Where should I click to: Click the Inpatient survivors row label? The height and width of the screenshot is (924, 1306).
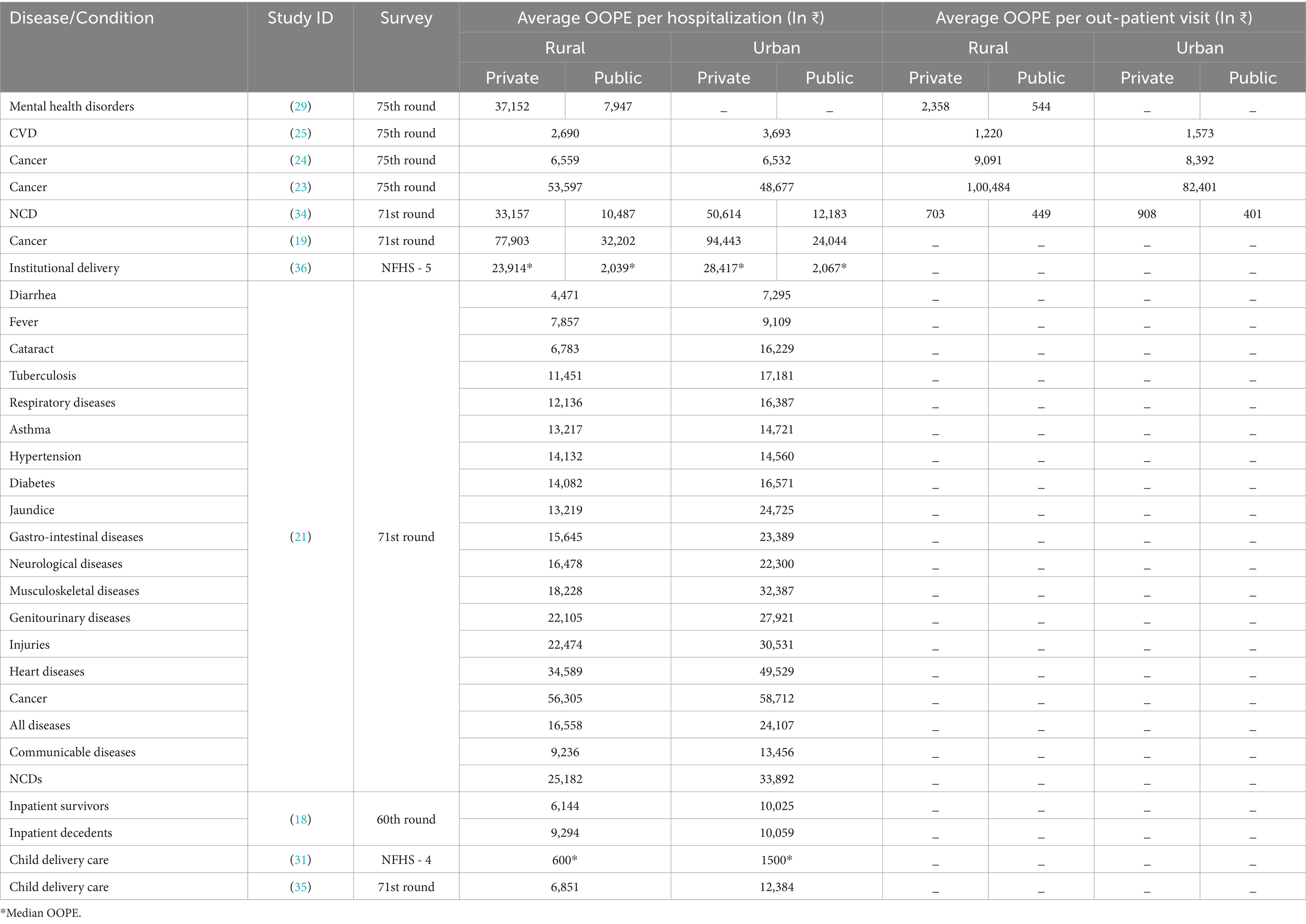[x=59, y=806]
